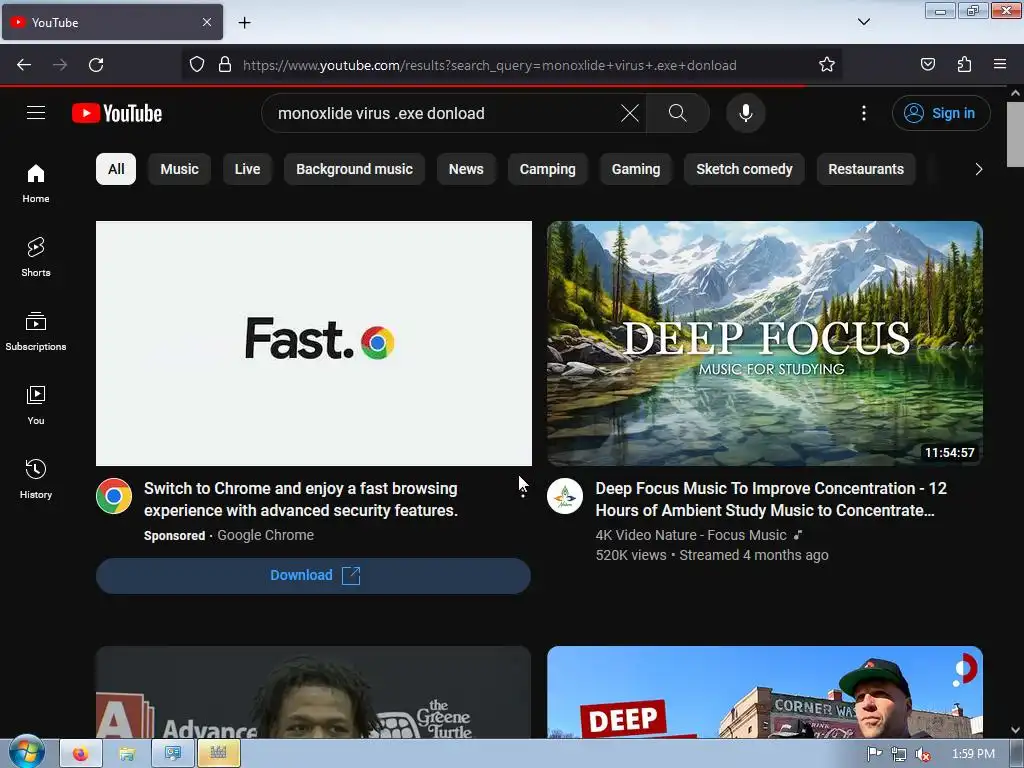Screen dimensions: 1024x768
Task: Select the Live filter chip
Action: (248, 169)
